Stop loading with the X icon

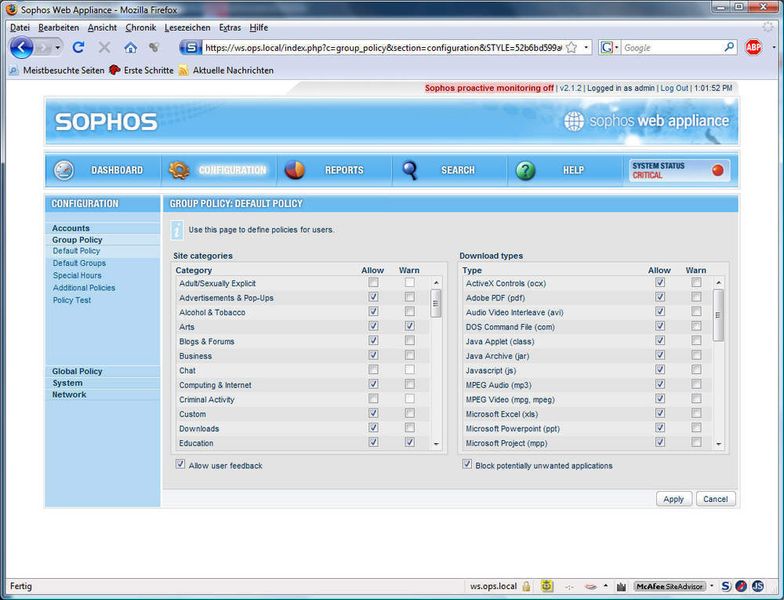click(x=104, y=48)
